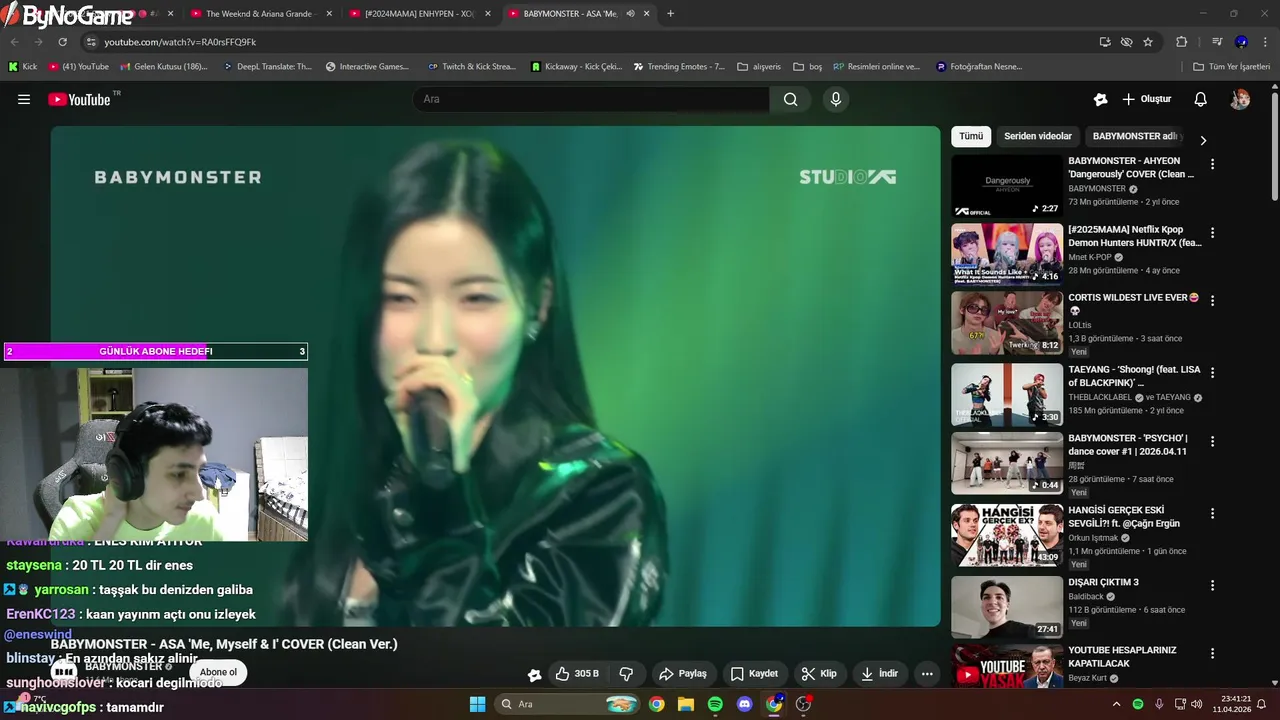Open the YouTube hamburger guide menu
This screenshot has height=720, width=1280.
[24, 99]
